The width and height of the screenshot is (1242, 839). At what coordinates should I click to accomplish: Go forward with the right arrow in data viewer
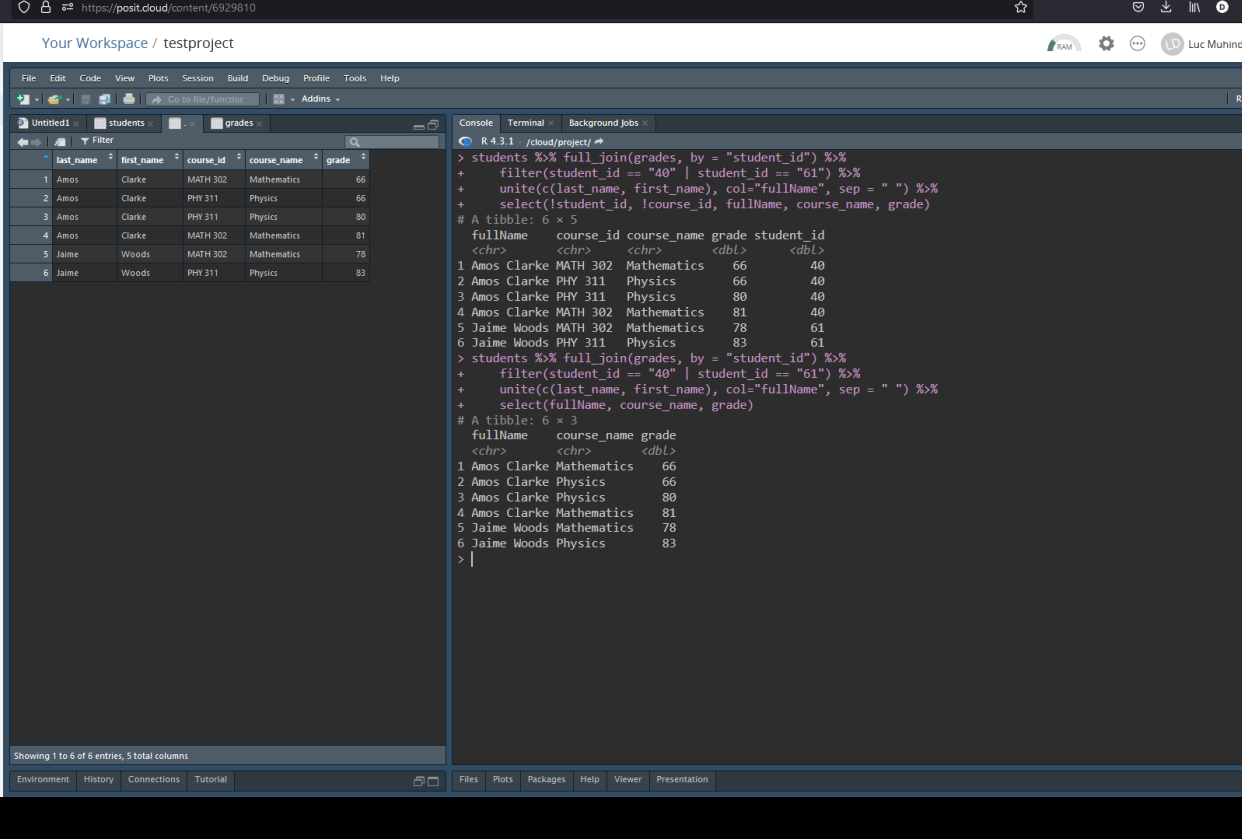[36, 142]
